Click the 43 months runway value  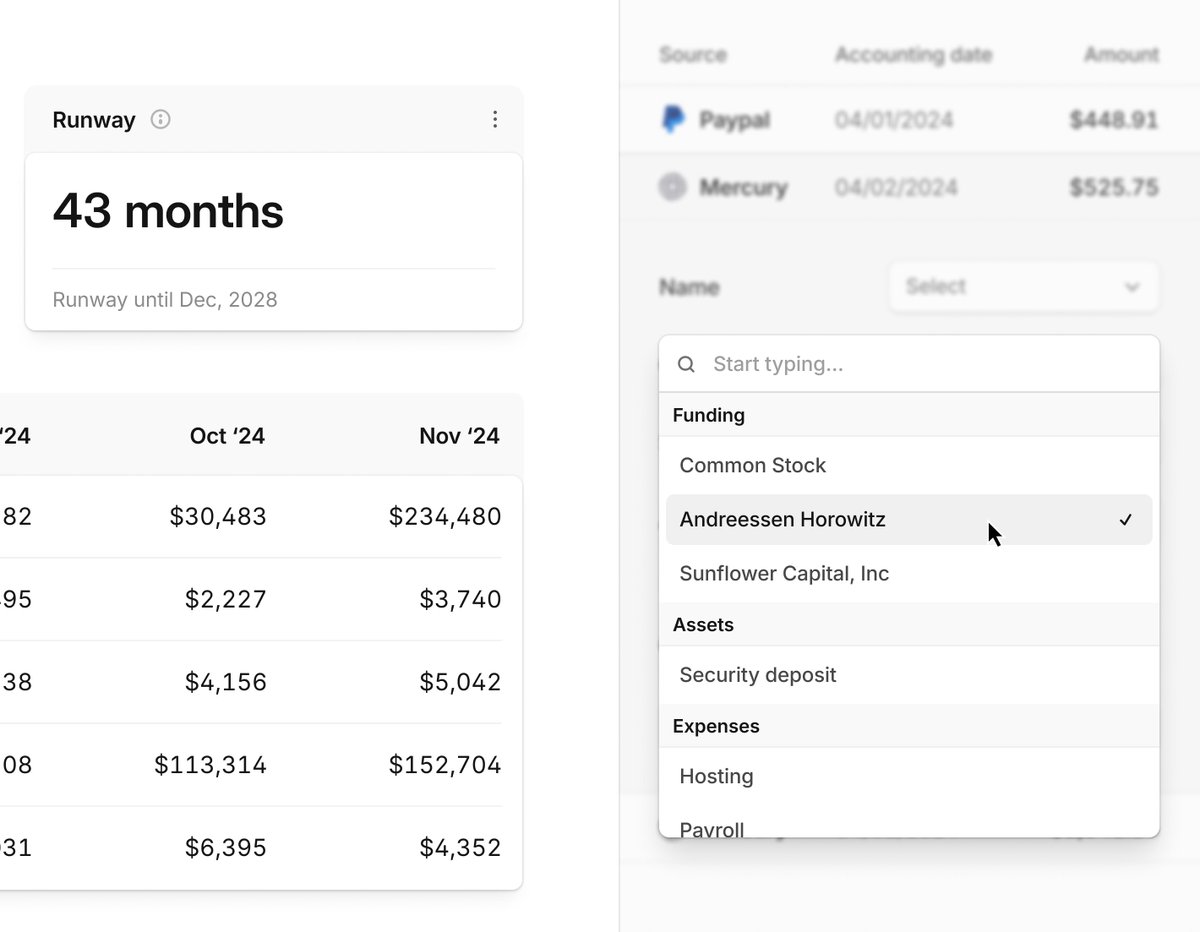pos(168,211)
